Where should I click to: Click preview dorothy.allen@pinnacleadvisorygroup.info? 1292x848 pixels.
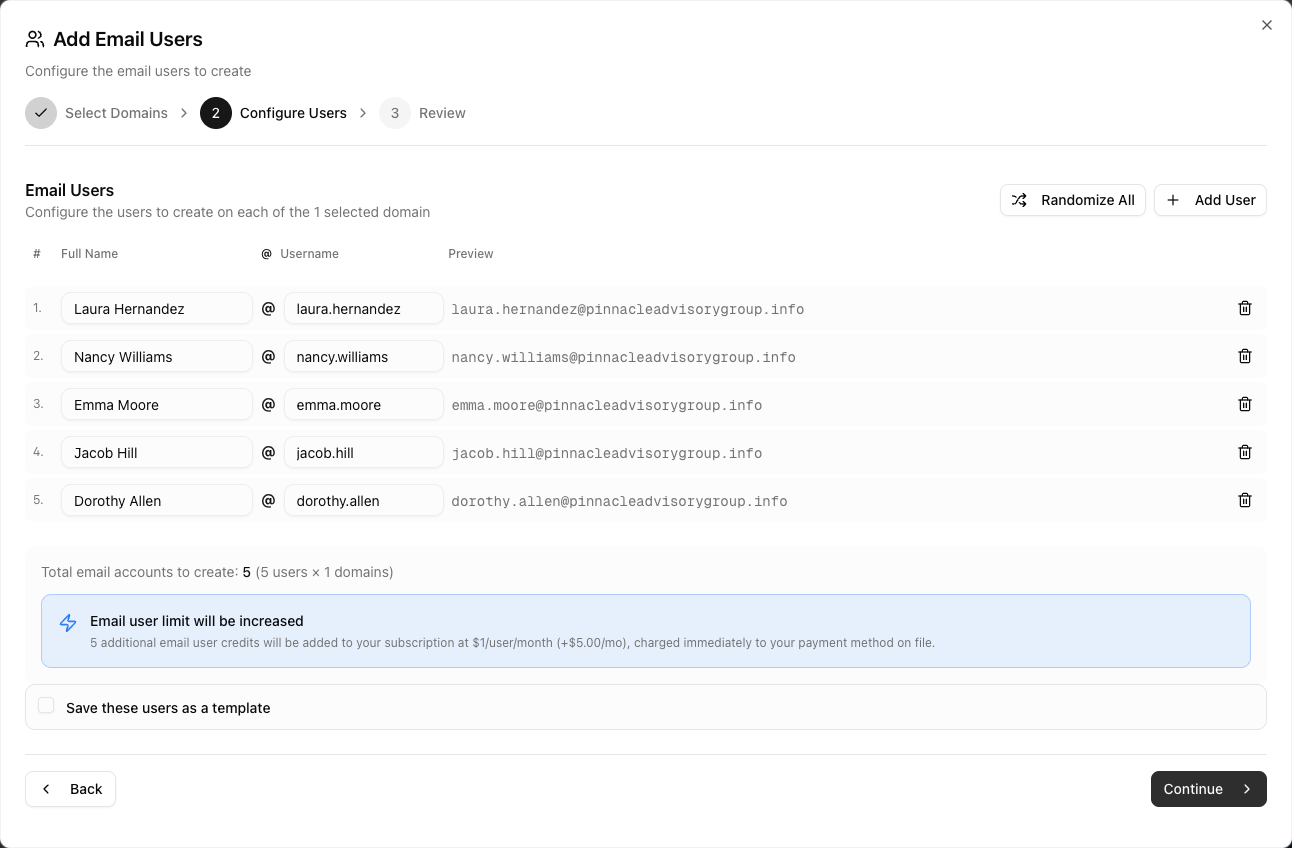(x=619, y=501)
